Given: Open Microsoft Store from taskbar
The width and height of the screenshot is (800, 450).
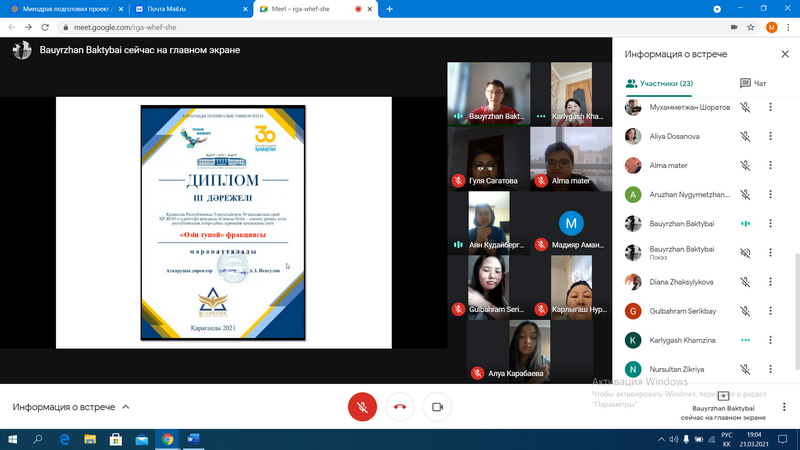Looking at the screenshot, I should [116, 439].
